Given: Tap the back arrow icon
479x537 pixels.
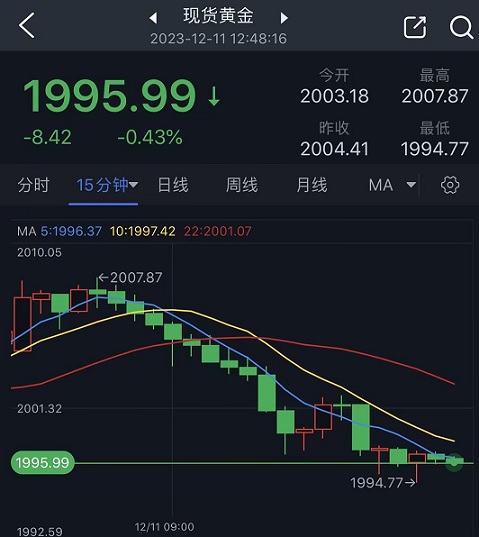Looking at the screenshot, I should click(26, 25).
